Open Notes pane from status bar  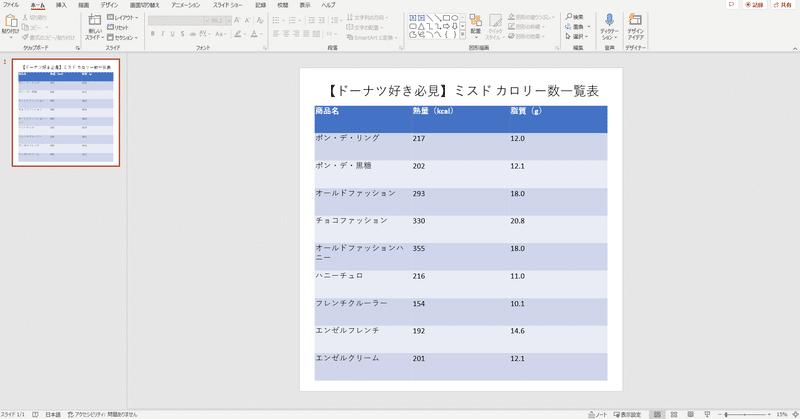coord(598,414)
